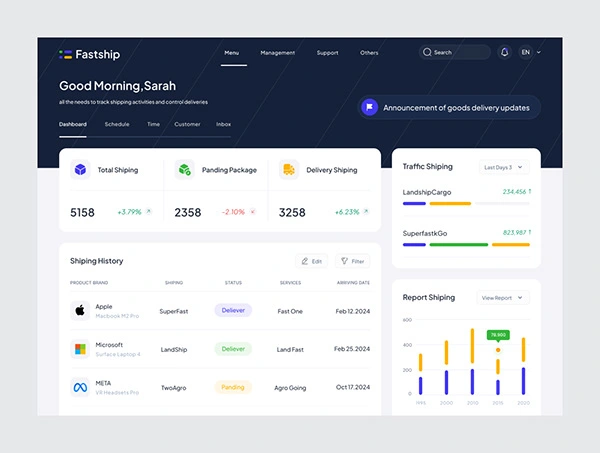This screenshot has height=453, width=600.
Task: Click the 2358 pending package value
Action: point(188,212)
